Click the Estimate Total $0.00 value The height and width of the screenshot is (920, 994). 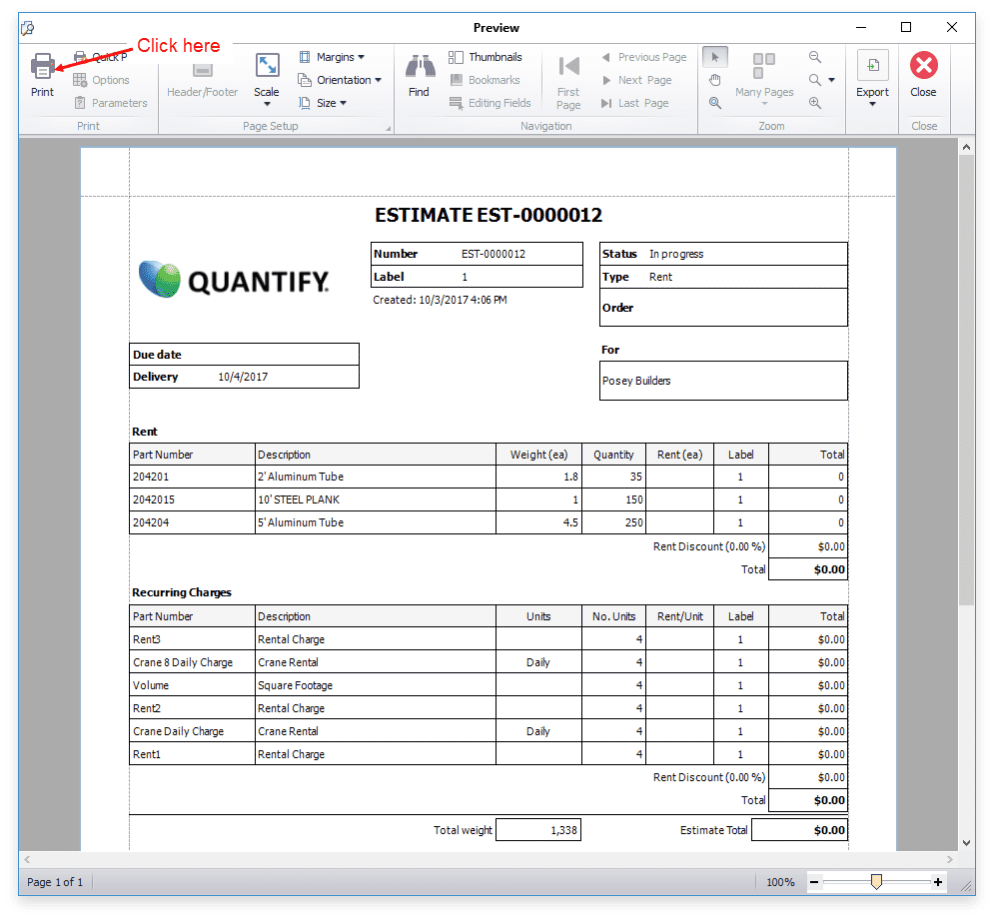(799, 830)
